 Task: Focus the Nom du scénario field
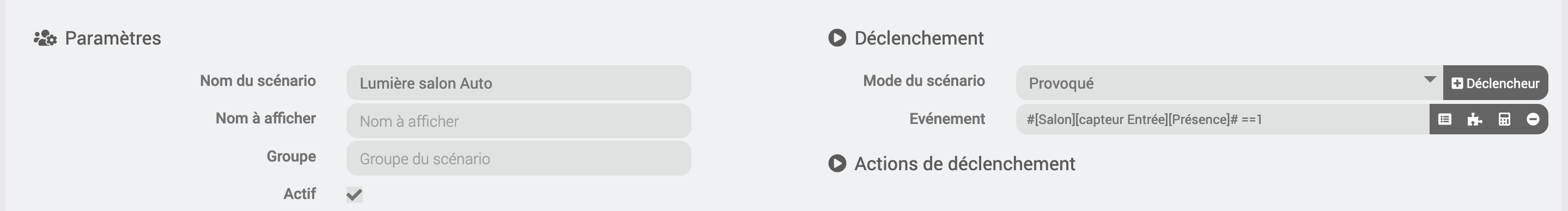pos(519,83)
